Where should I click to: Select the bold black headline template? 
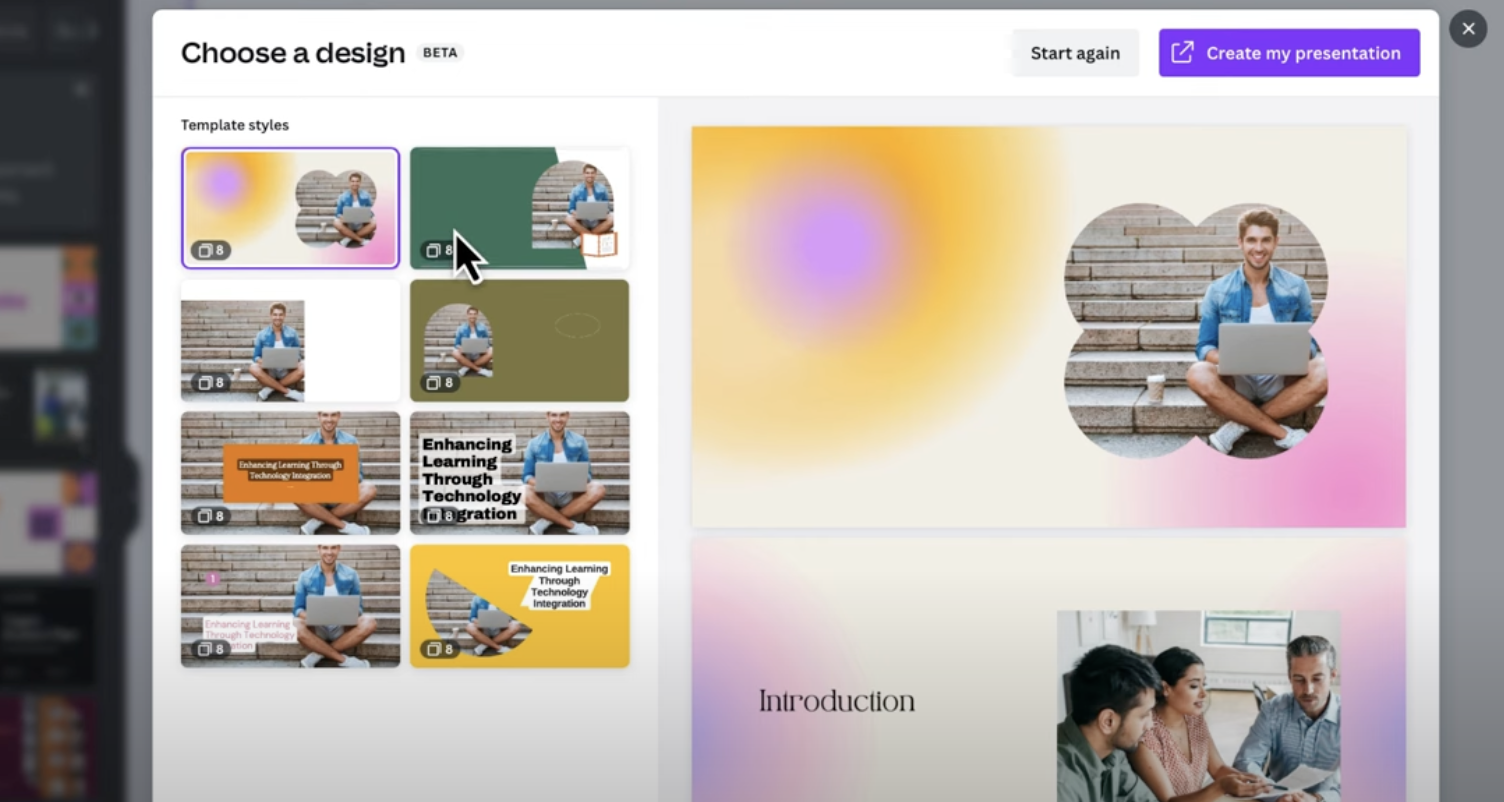[x=520, y=473]
